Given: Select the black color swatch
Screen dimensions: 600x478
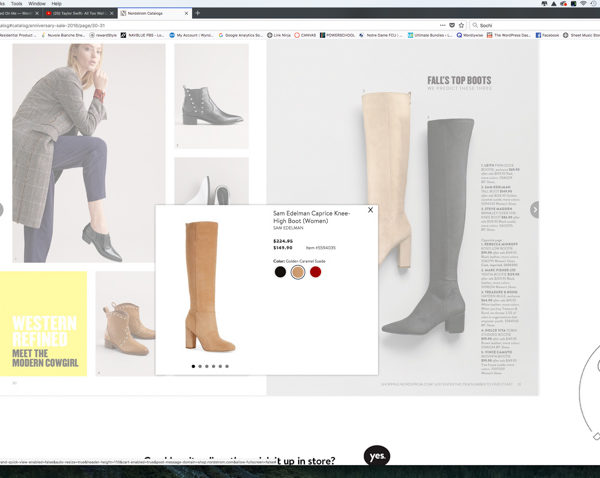Looking at the screenshot, I should 280,272.
